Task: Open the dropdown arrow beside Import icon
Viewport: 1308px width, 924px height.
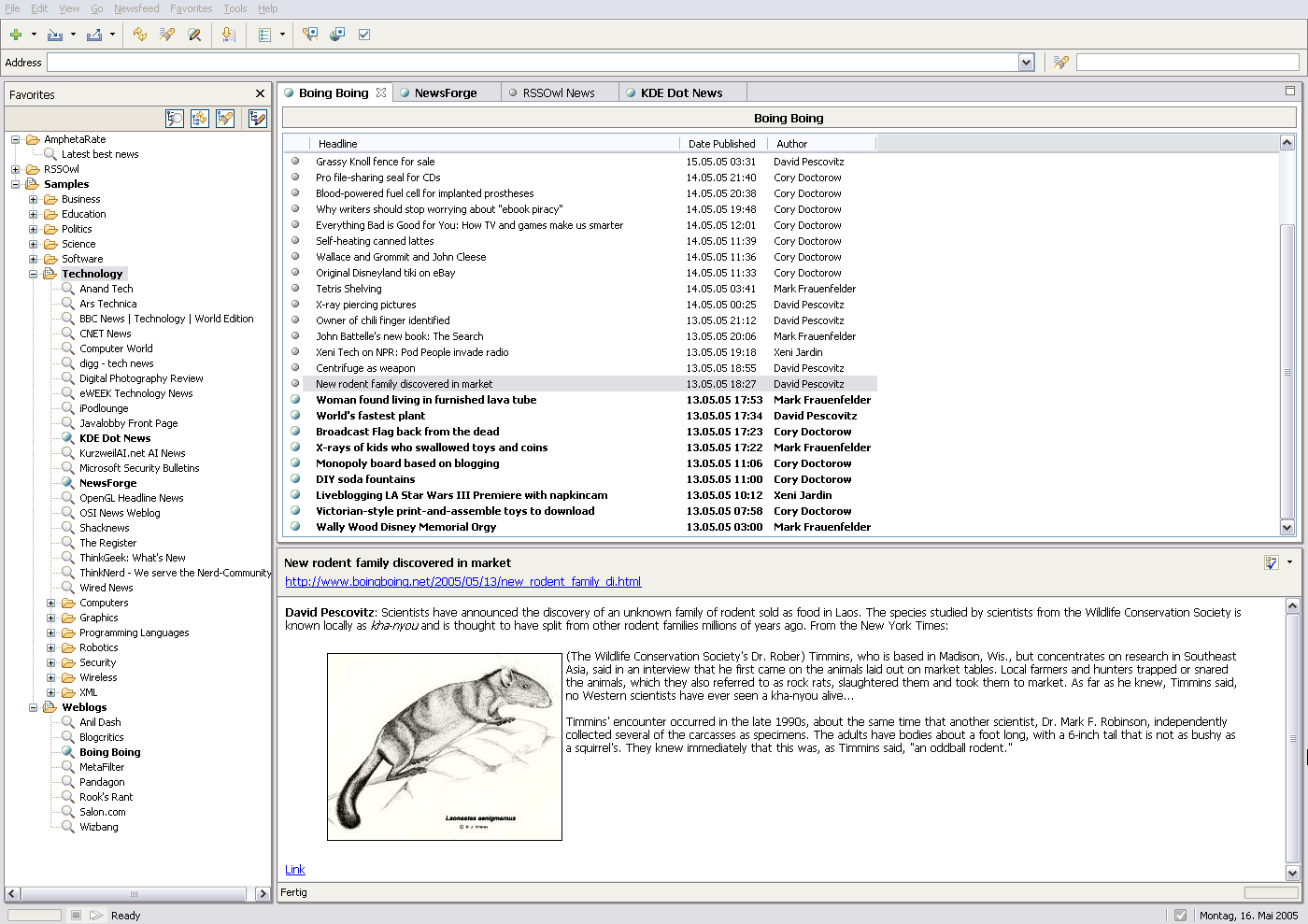Action: tap(73, 35)
